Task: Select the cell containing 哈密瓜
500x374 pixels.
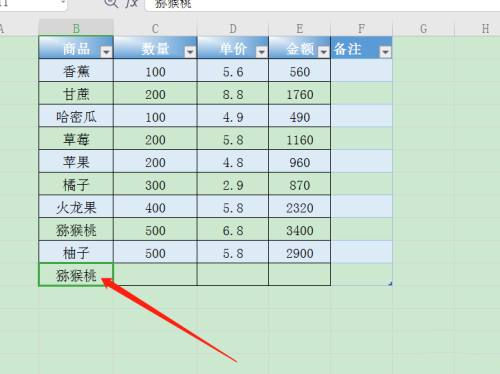Action: 76,116
